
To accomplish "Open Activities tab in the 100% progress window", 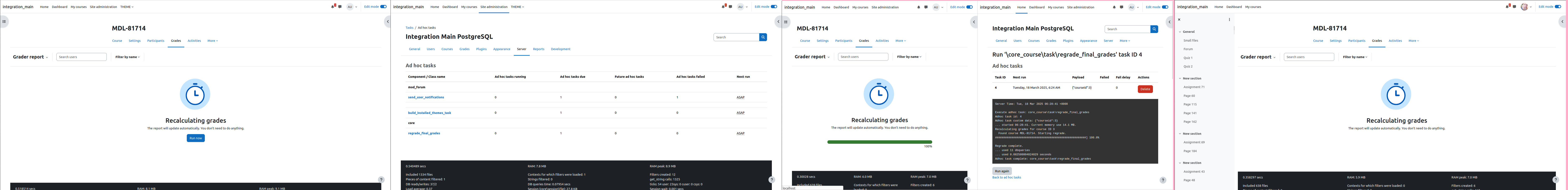I will pyautogui.click(x=882, y=41).
